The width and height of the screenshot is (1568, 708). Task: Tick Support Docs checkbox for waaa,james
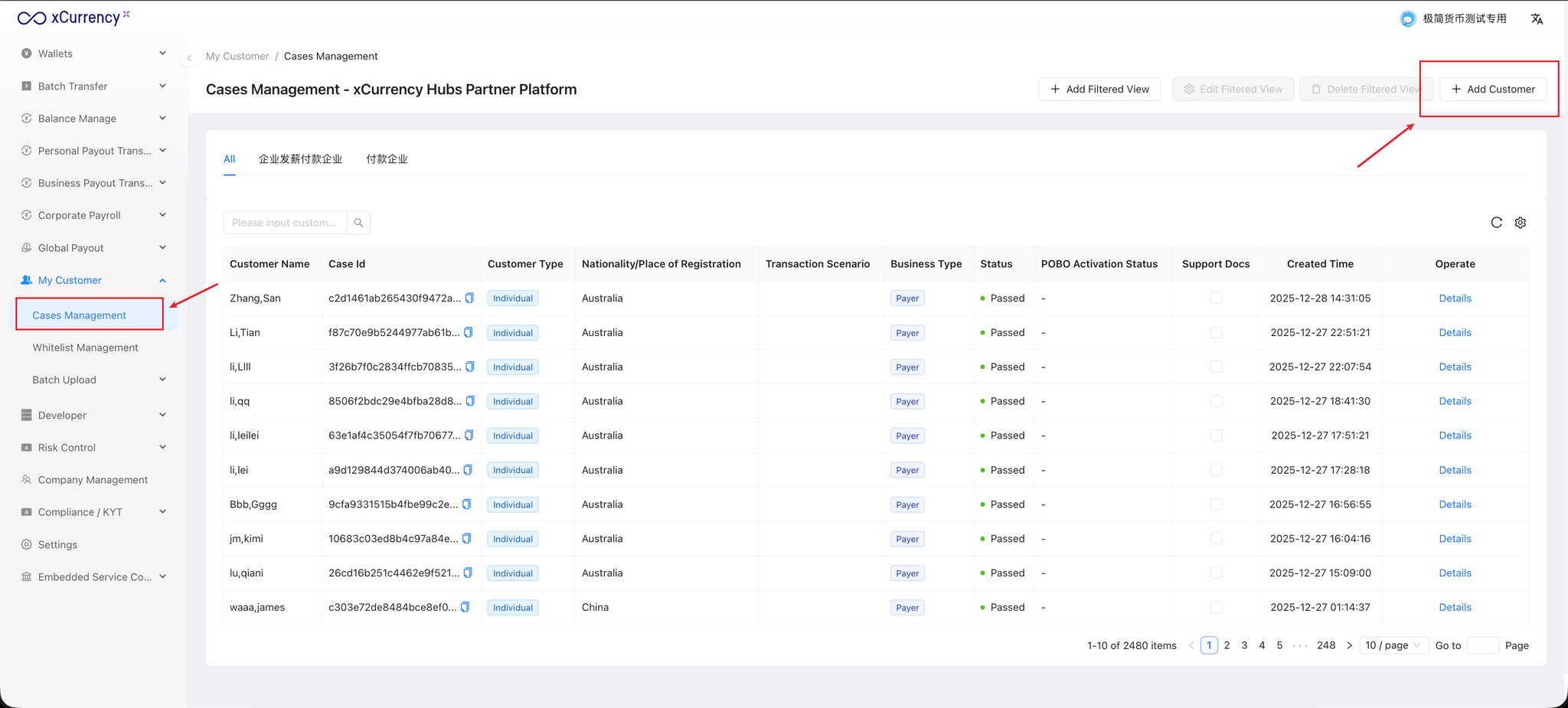coord(1216,608)
